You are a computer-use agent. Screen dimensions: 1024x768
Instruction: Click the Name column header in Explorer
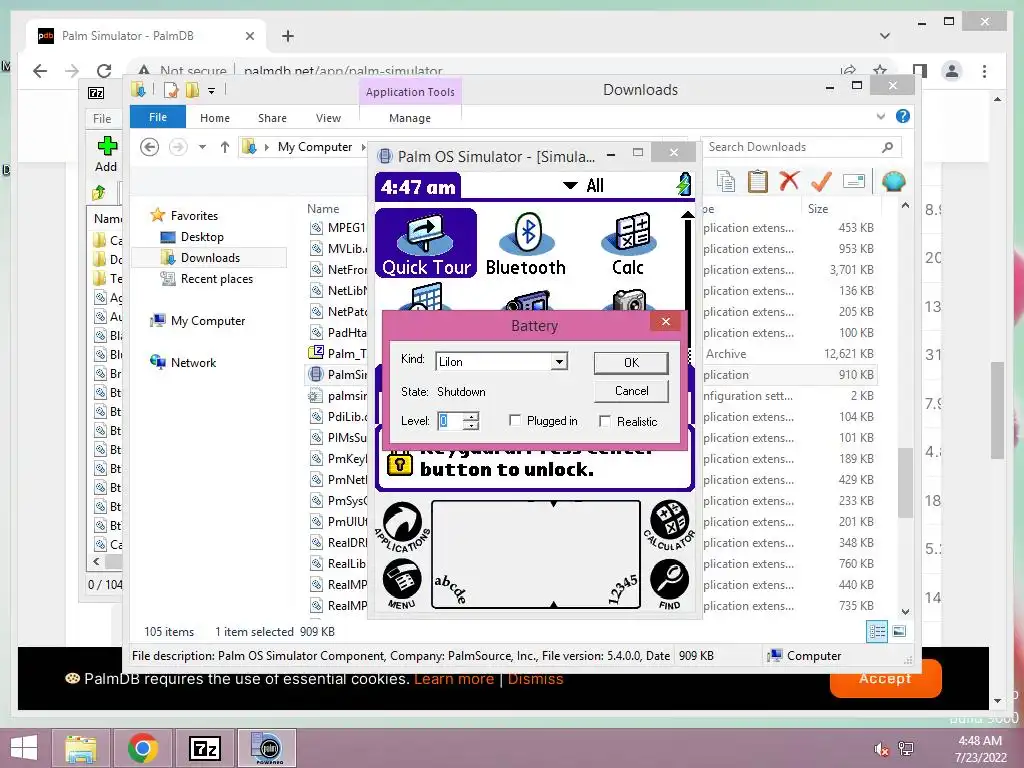pyautogui.click(x=323, y=208)
